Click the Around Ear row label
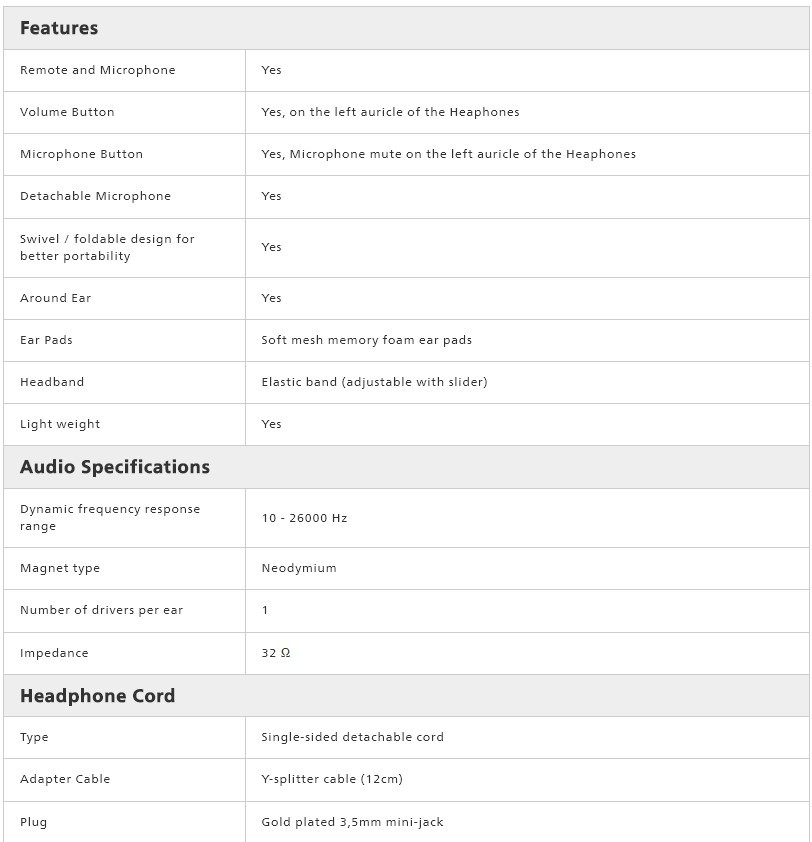 pos(55,298)
